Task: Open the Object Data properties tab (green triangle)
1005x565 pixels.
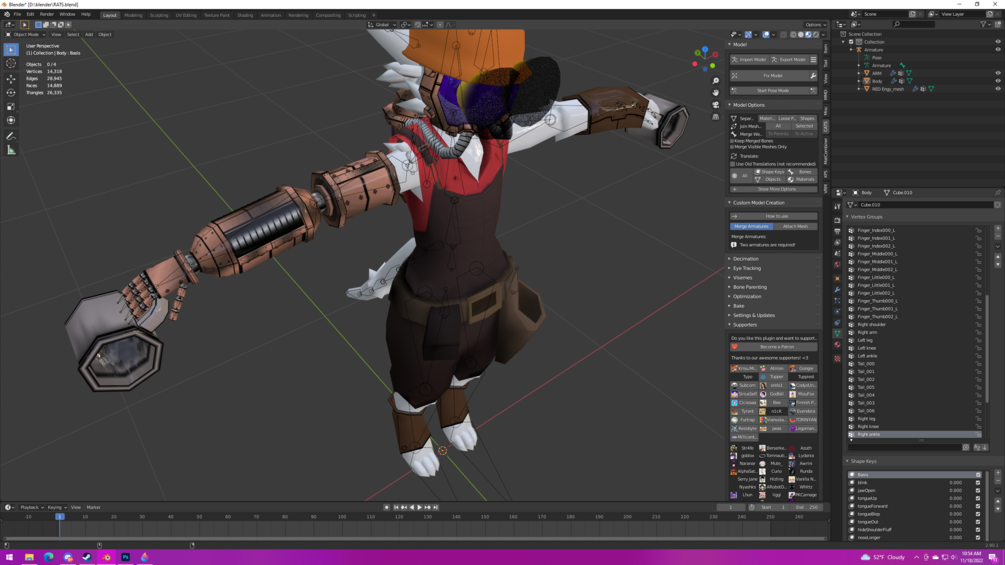Action: point(837,334)
